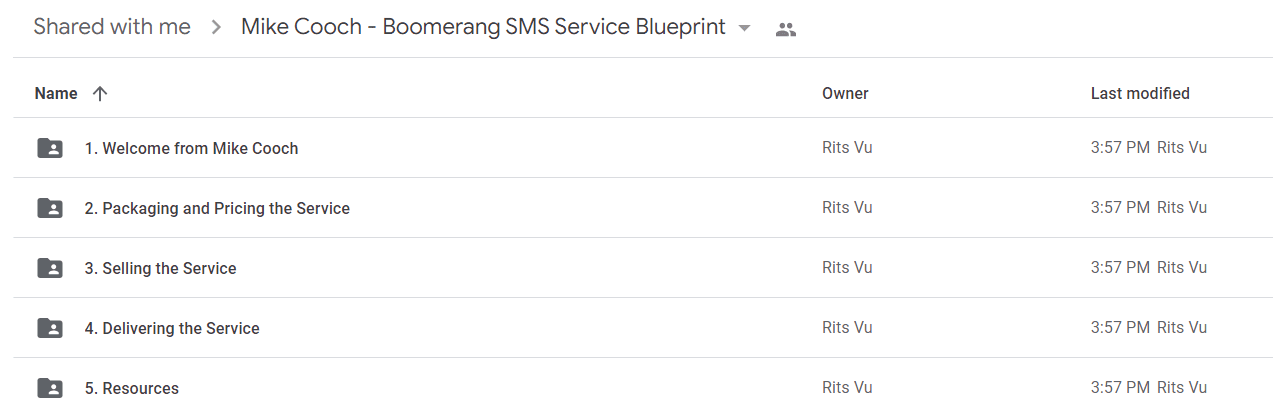Select the 5. Resources folder name
Image resolution: width=1273 pixels, height=409 pixels.
click(x=132, y=388)
